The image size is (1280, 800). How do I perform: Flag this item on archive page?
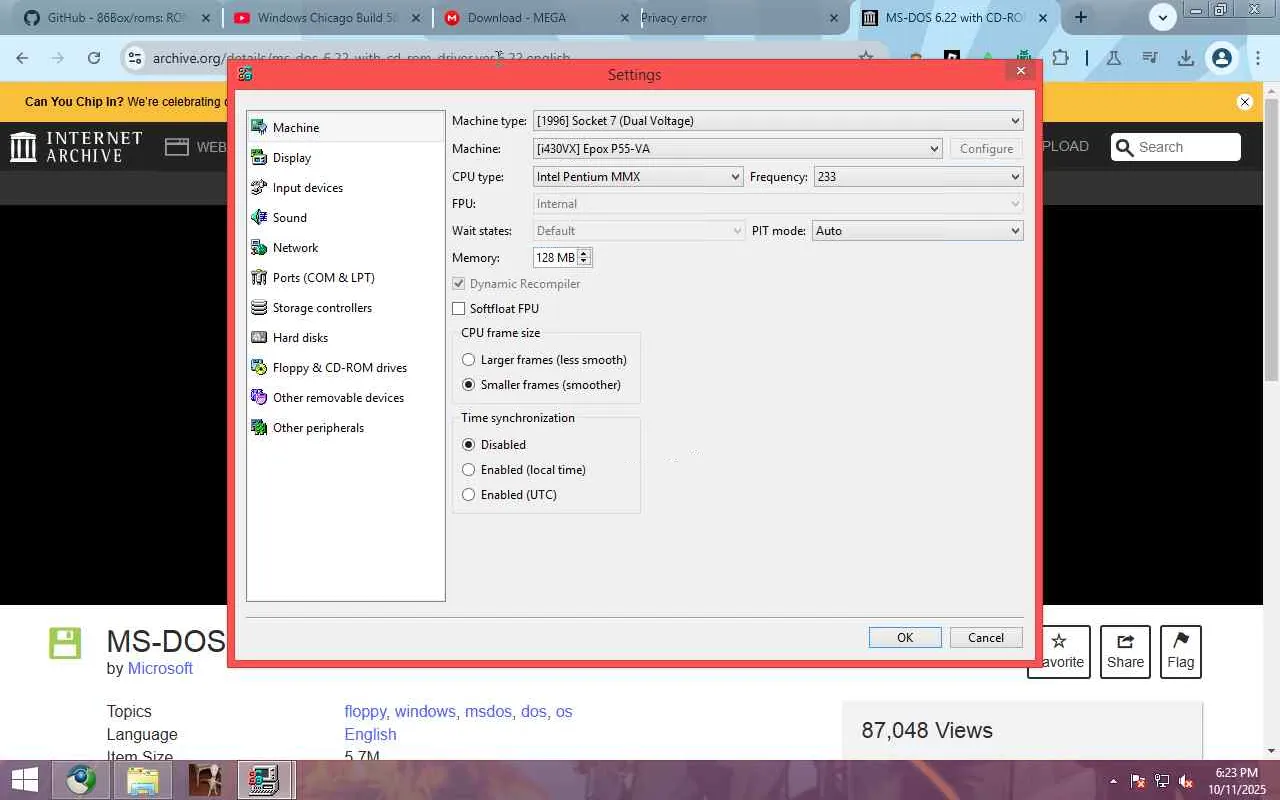click(x=1180, y=651)
